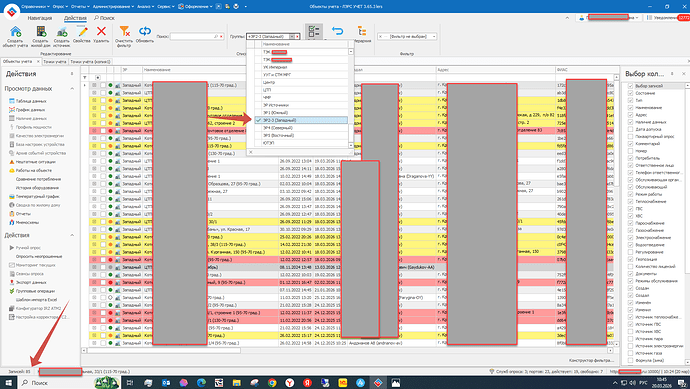Select ЭР4 (Северный) in the group list
The width and height of the screenshot is (690, 389).
(301, 128)
